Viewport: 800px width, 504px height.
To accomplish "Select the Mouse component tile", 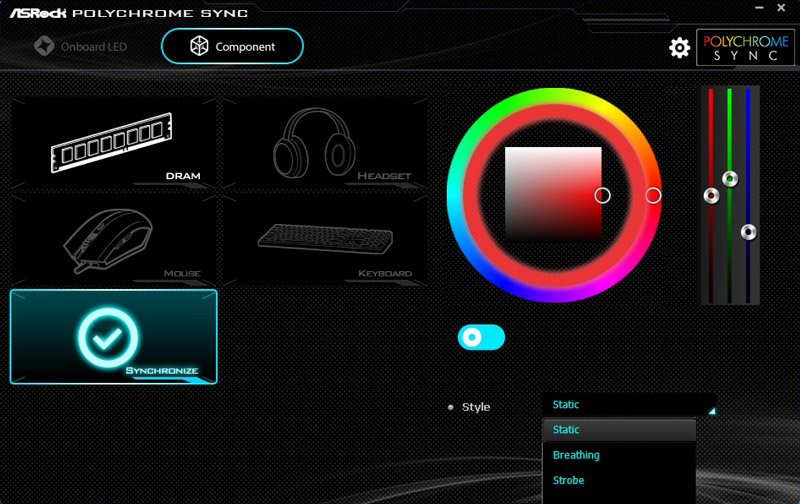I will click(x=114, y=239).
